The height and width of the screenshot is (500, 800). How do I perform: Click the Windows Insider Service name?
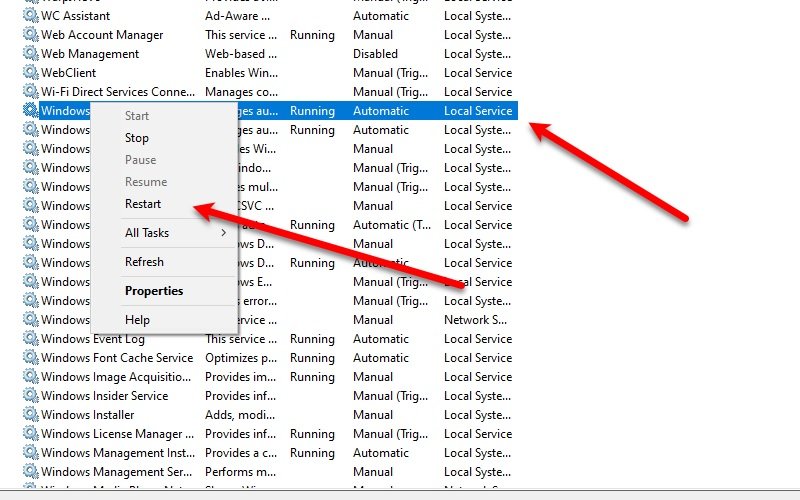click(105, 395)
